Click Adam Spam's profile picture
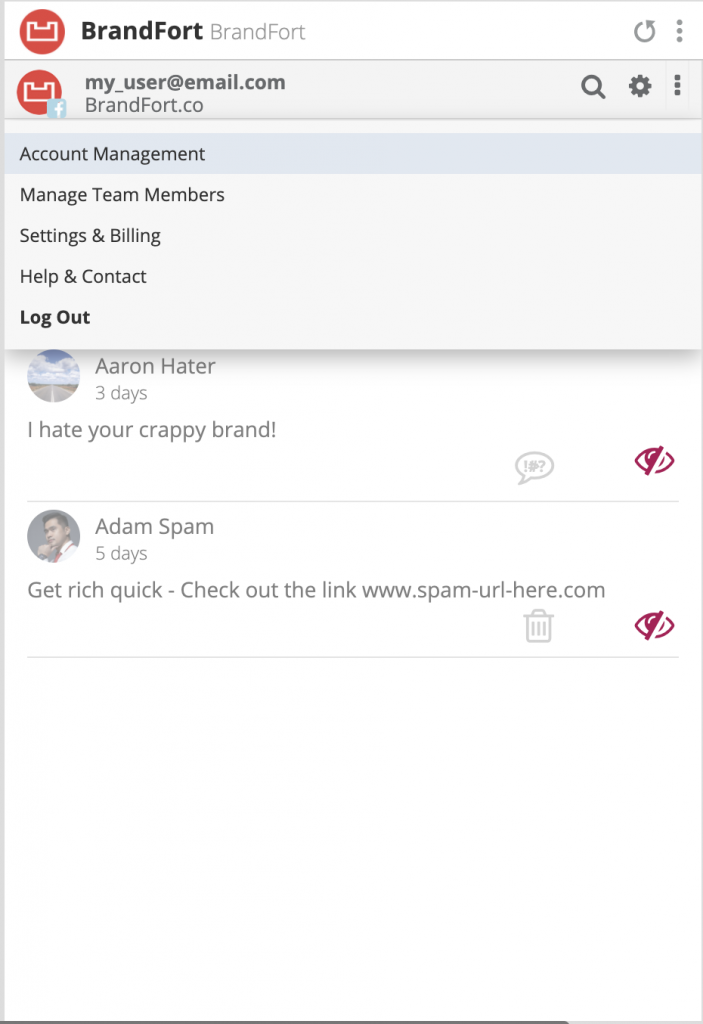703x1024 pixels. point(53,536)
